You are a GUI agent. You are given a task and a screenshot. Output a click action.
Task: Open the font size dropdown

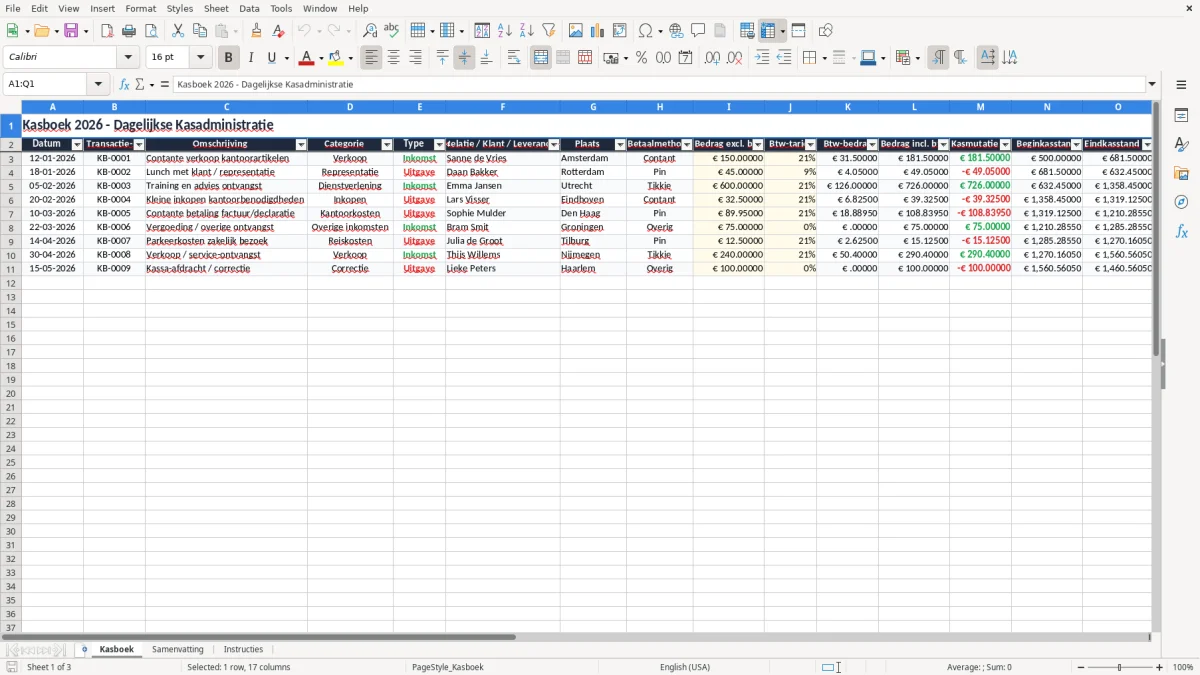click(x=200, y=58)
